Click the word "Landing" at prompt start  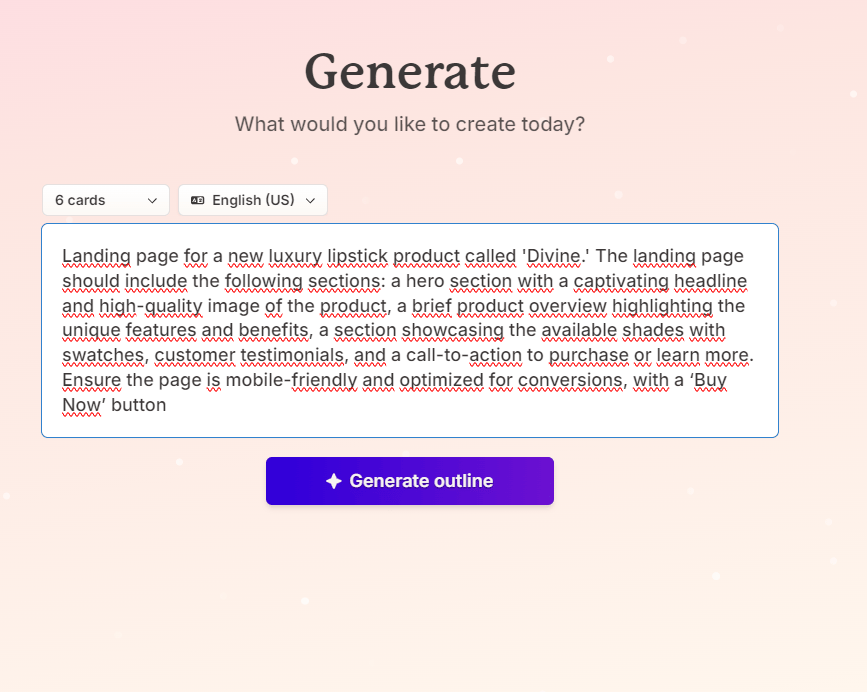point(93,256)
